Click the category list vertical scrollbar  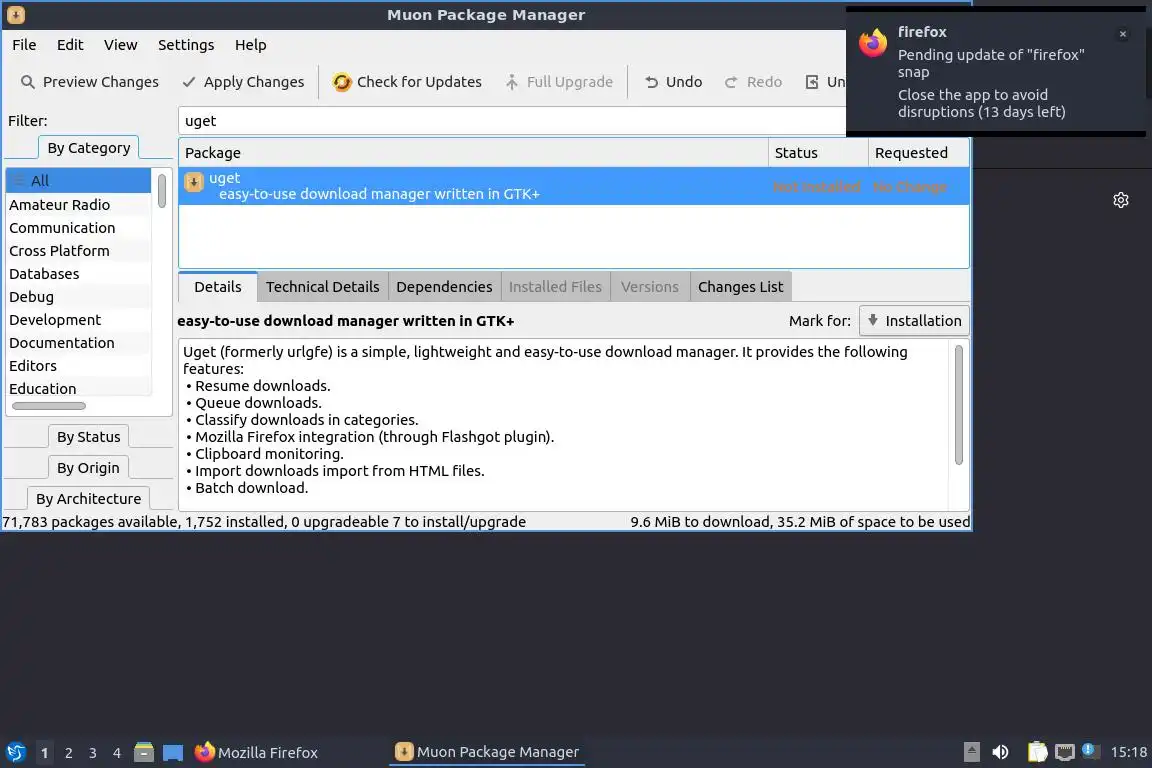click(x=162, y=191)
